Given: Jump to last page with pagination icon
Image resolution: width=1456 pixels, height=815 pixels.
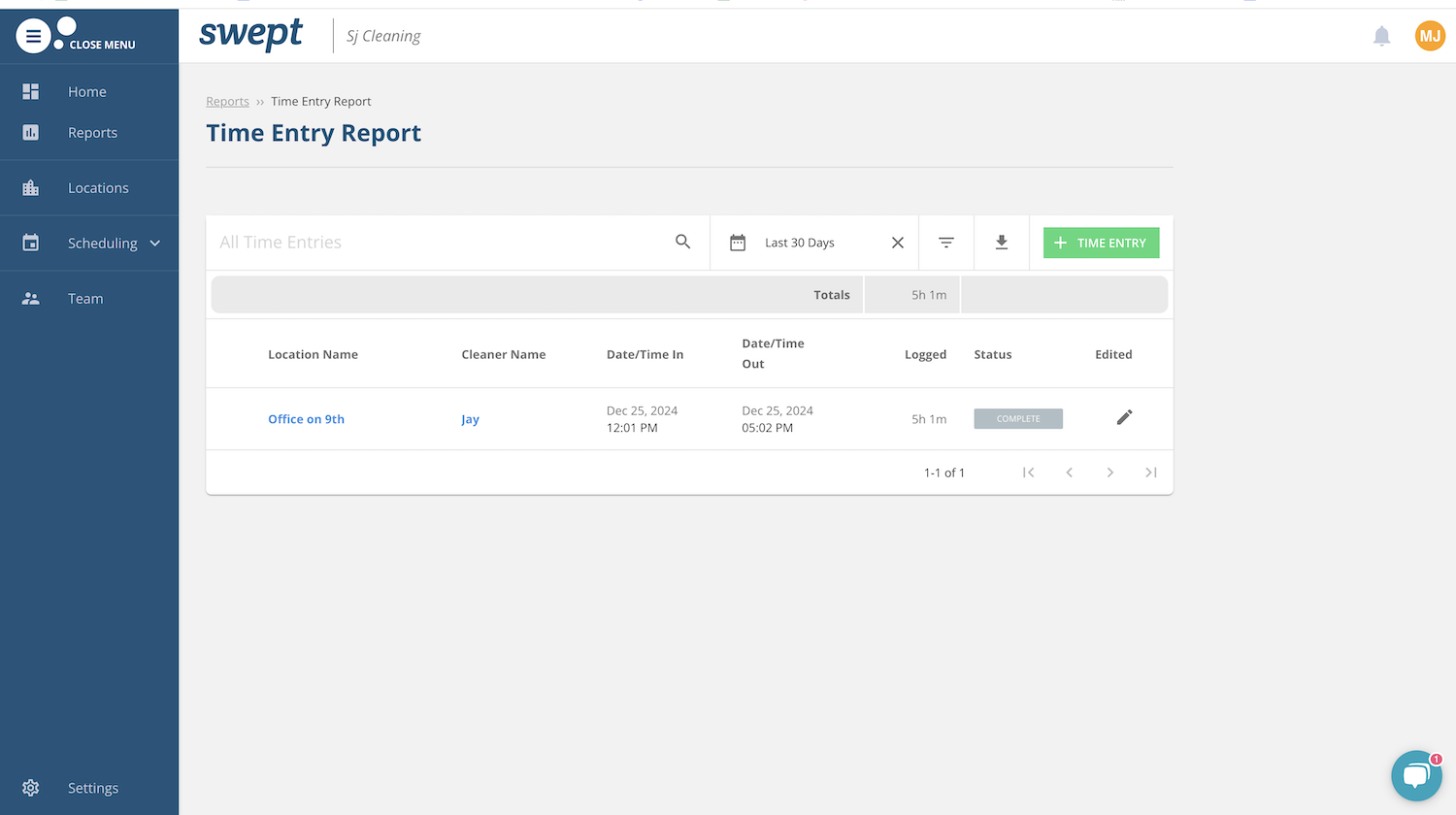Looking at the screenshot, I should click(1151, 473).
